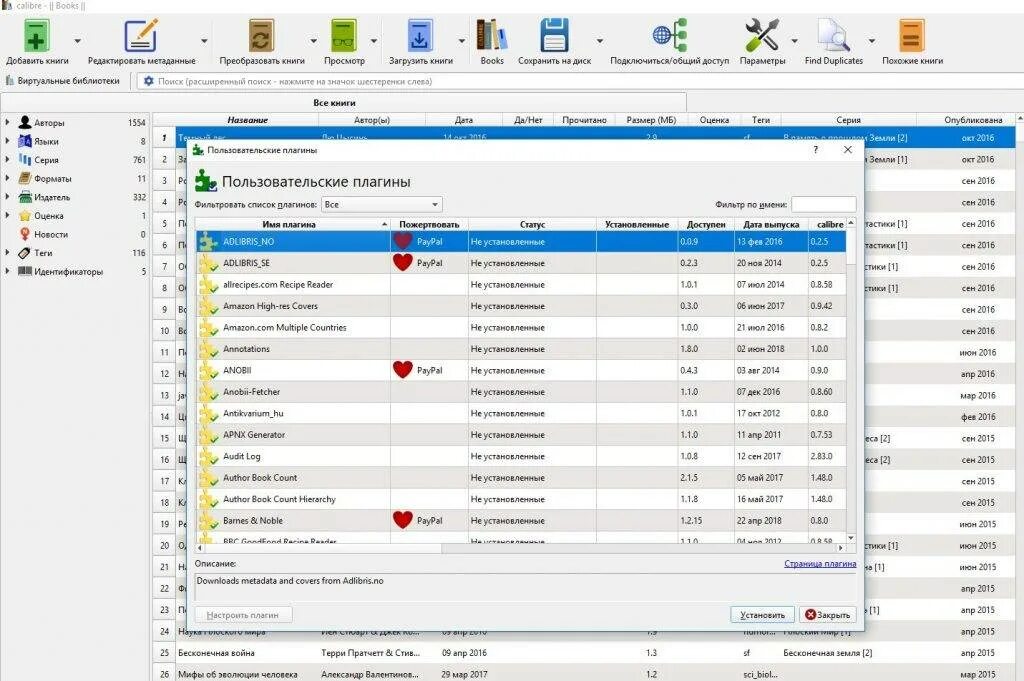This screenshot has width=1024, height=681.
Task: Click donate heart icon for Barnes & Noble
Action: tap(402, 520)
